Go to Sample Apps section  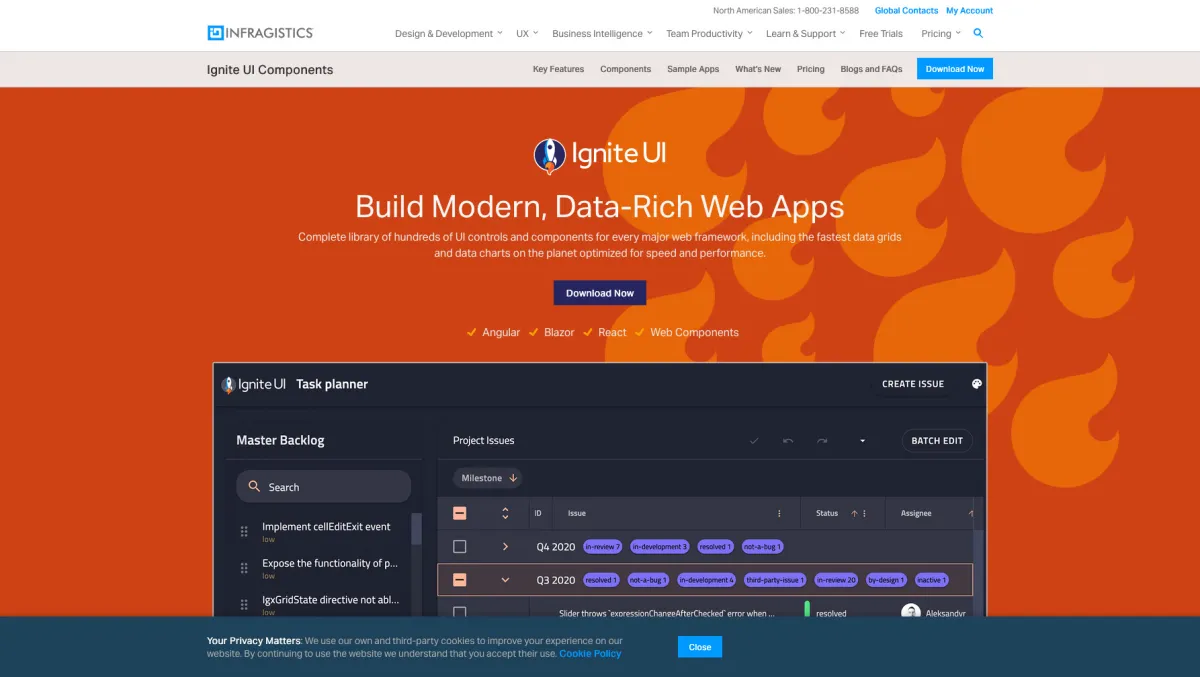point(693,69)
